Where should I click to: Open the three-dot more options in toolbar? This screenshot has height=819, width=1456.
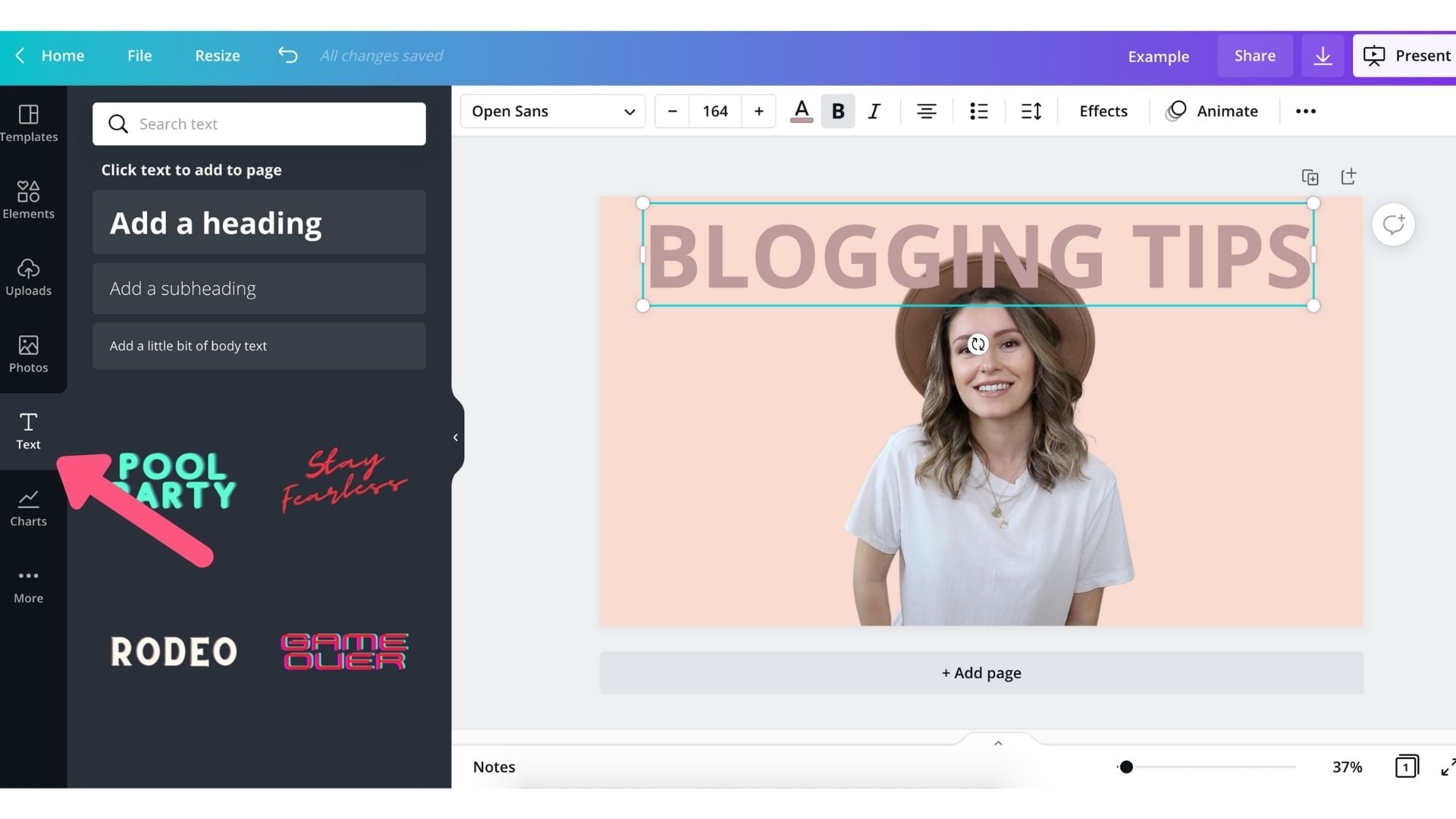(1305, 111)
